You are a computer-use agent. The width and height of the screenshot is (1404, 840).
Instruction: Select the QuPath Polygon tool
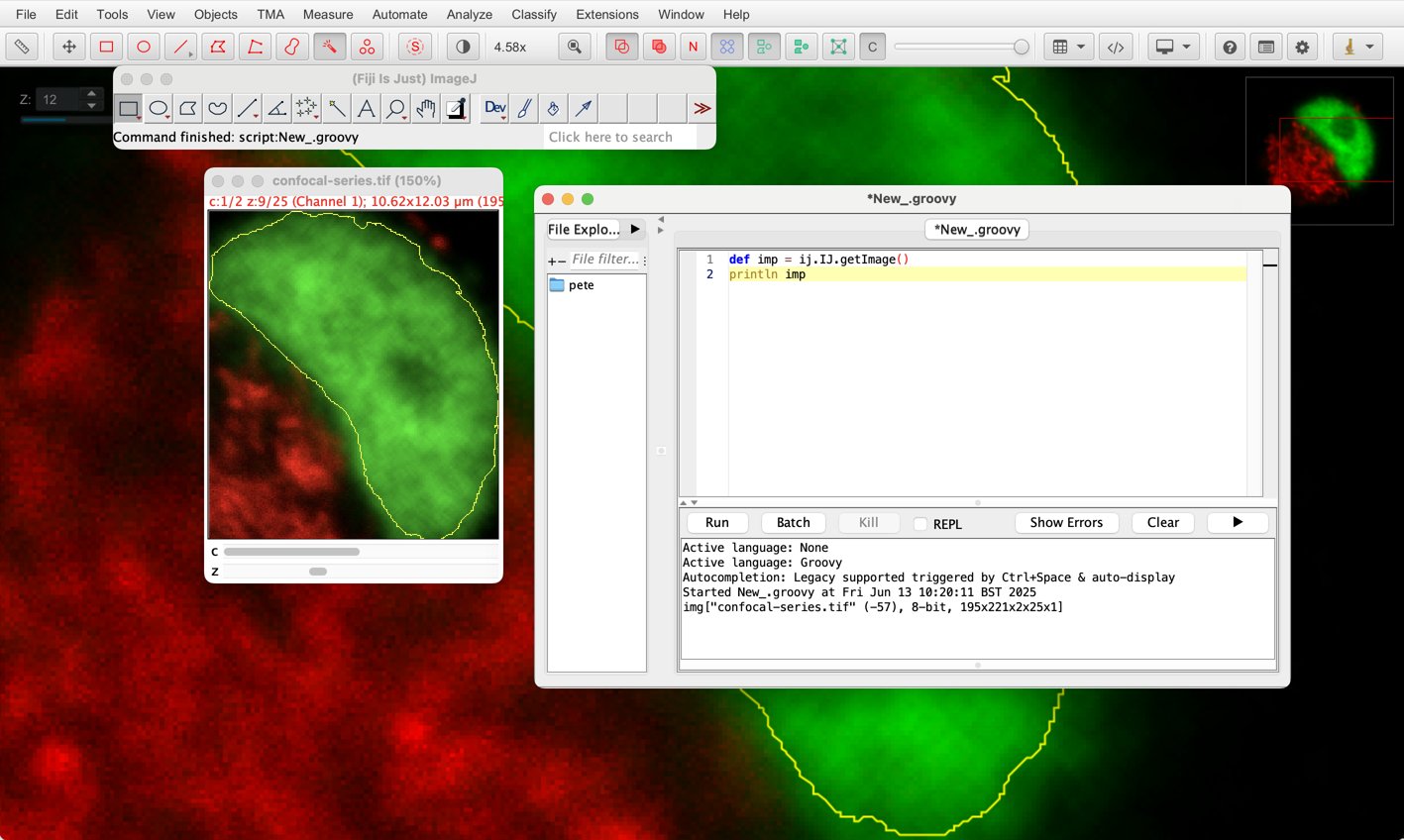[x=218, y=47]
